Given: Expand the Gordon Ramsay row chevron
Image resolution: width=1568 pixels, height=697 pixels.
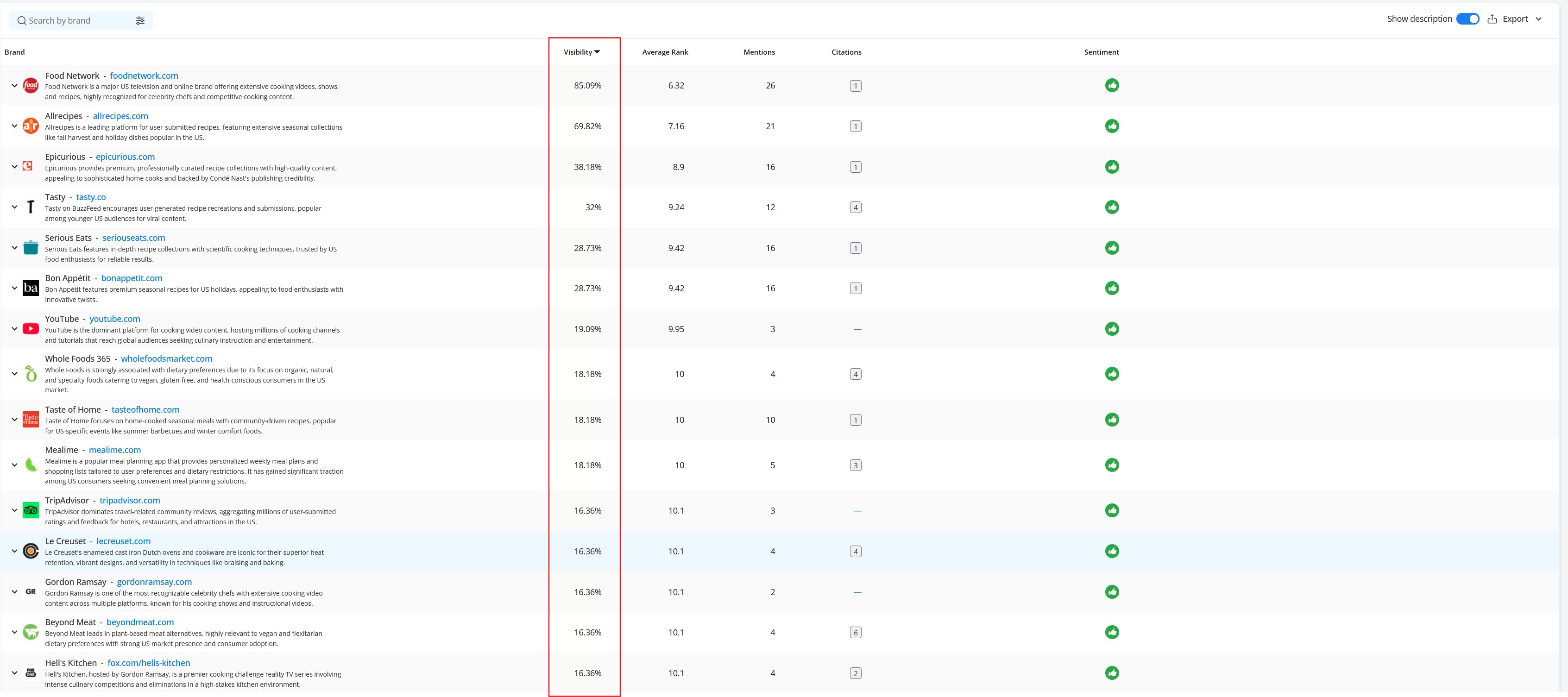Looking at the screenshot, I should [x=15, y=592].
